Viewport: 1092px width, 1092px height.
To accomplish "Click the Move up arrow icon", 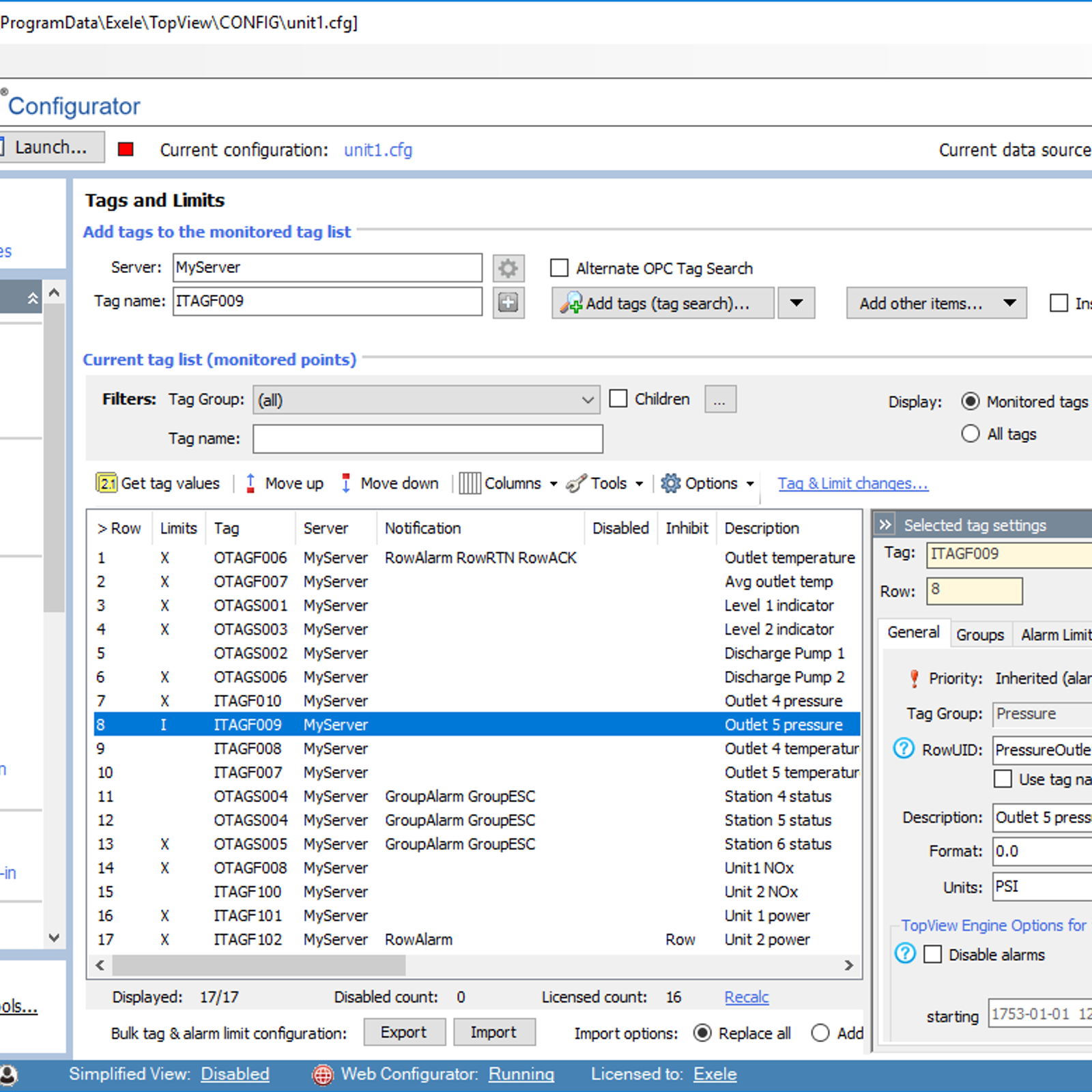I will pyautogui.click(x=251, y=483).
